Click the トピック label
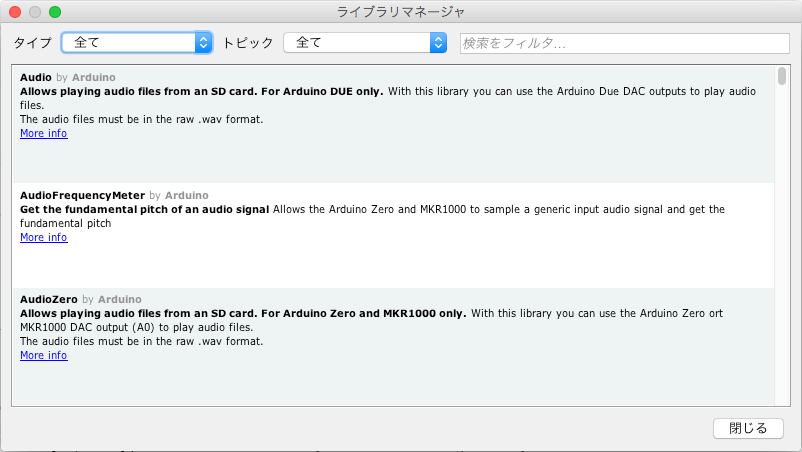This screenshot has width=802, height=452. (248, 43)
